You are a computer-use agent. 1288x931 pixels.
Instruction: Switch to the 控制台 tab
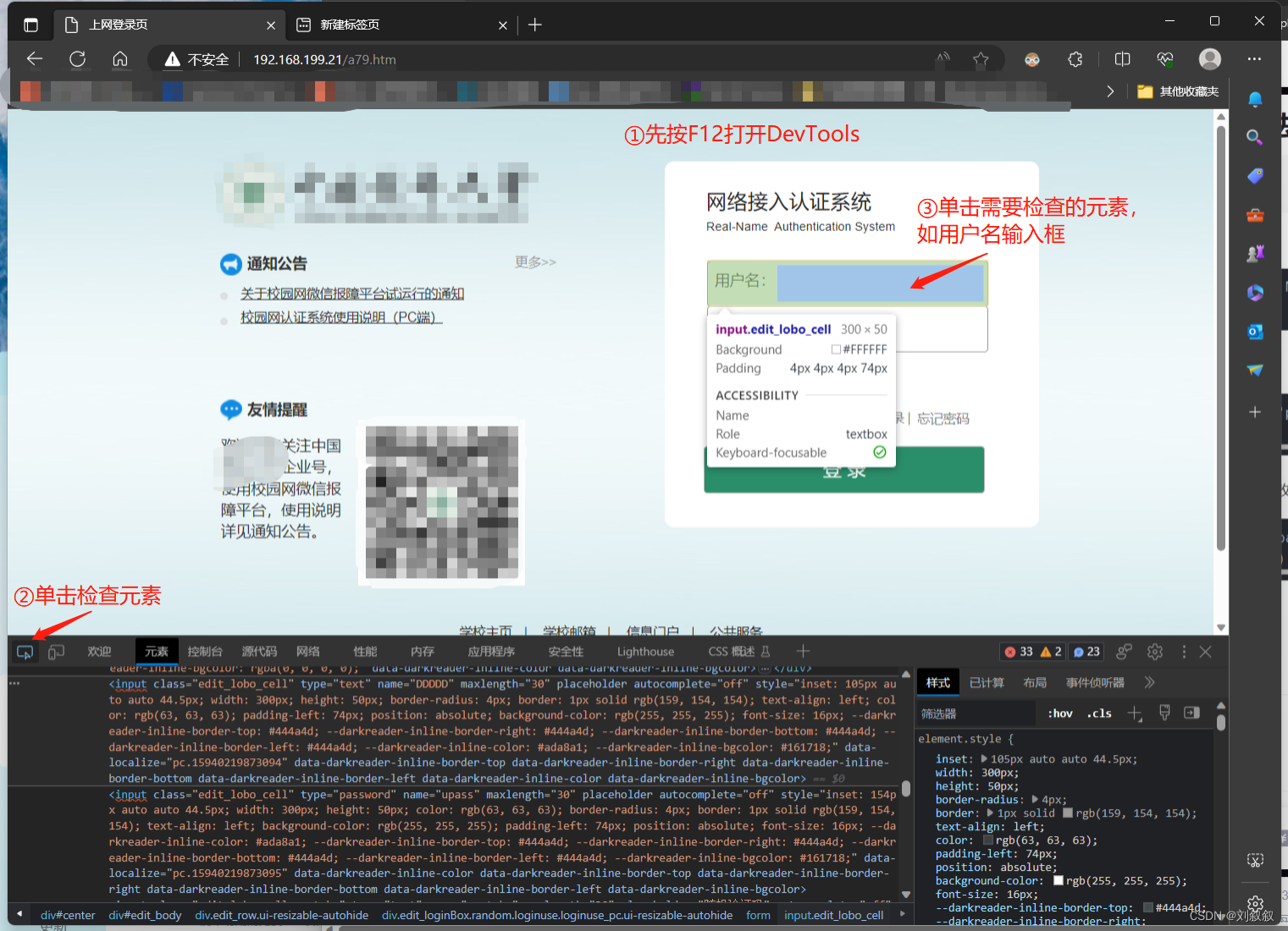point(204,651)
